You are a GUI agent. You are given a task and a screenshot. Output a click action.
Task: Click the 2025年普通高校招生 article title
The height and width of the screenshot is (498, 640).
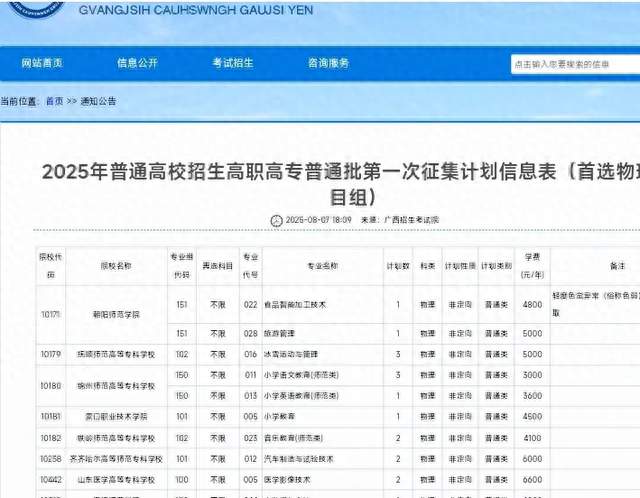(x=341, y=185)
